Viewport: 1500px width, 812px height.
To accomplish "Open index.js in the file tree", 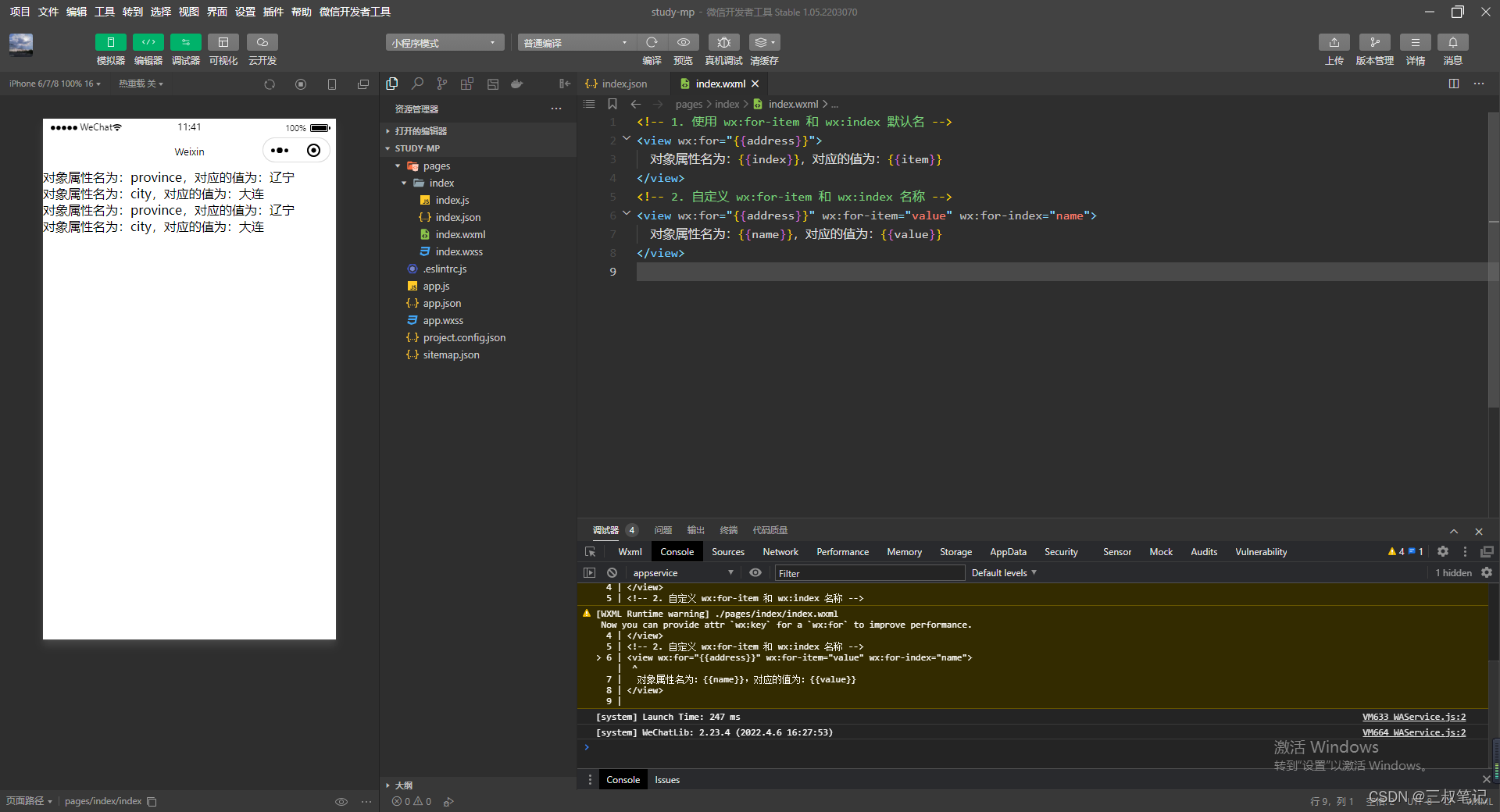I will pyautogui.click(x=452, y=200).
